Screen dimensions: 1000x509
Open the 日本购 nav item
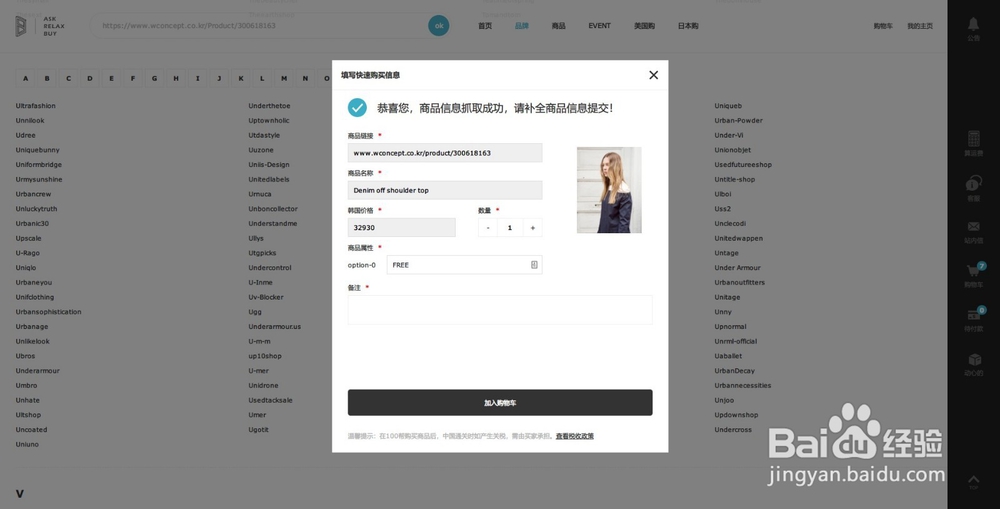688,26
